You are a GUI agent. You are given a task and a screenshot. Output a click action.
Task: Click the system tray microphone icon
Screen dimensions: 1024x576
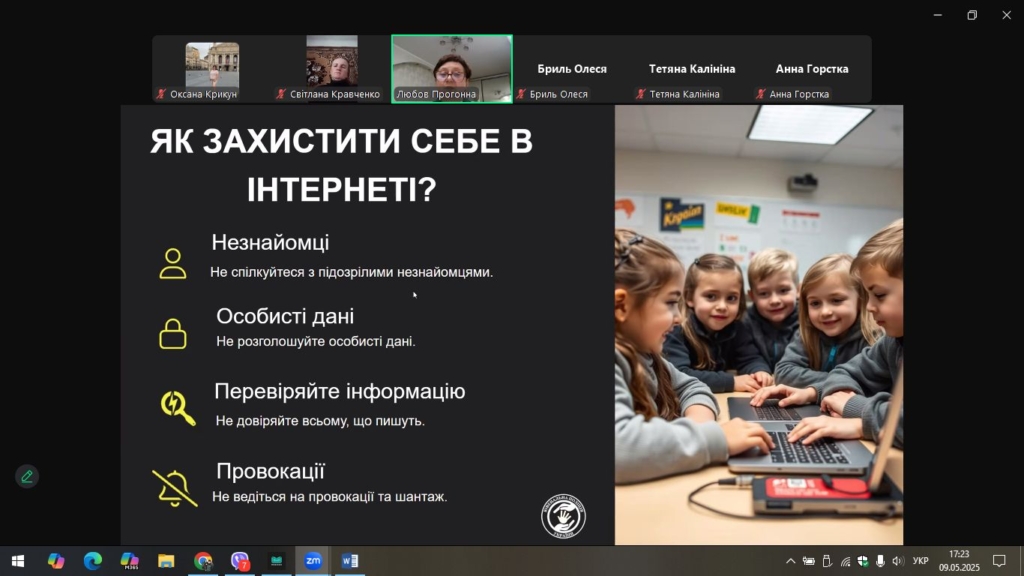[879, 561]
